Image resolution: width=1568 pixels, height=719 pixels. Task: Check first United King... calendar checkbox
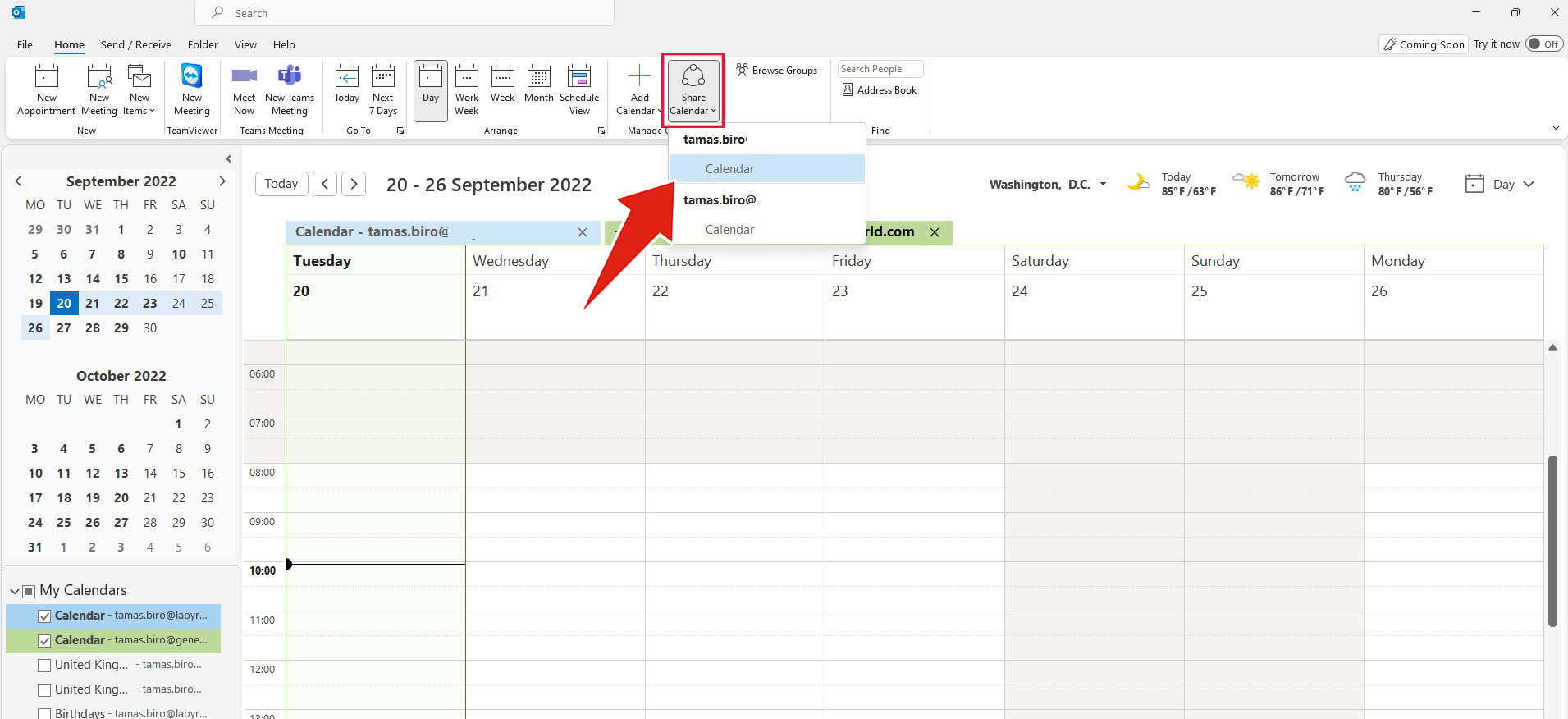pyautogui.click(x=44, y=665)
